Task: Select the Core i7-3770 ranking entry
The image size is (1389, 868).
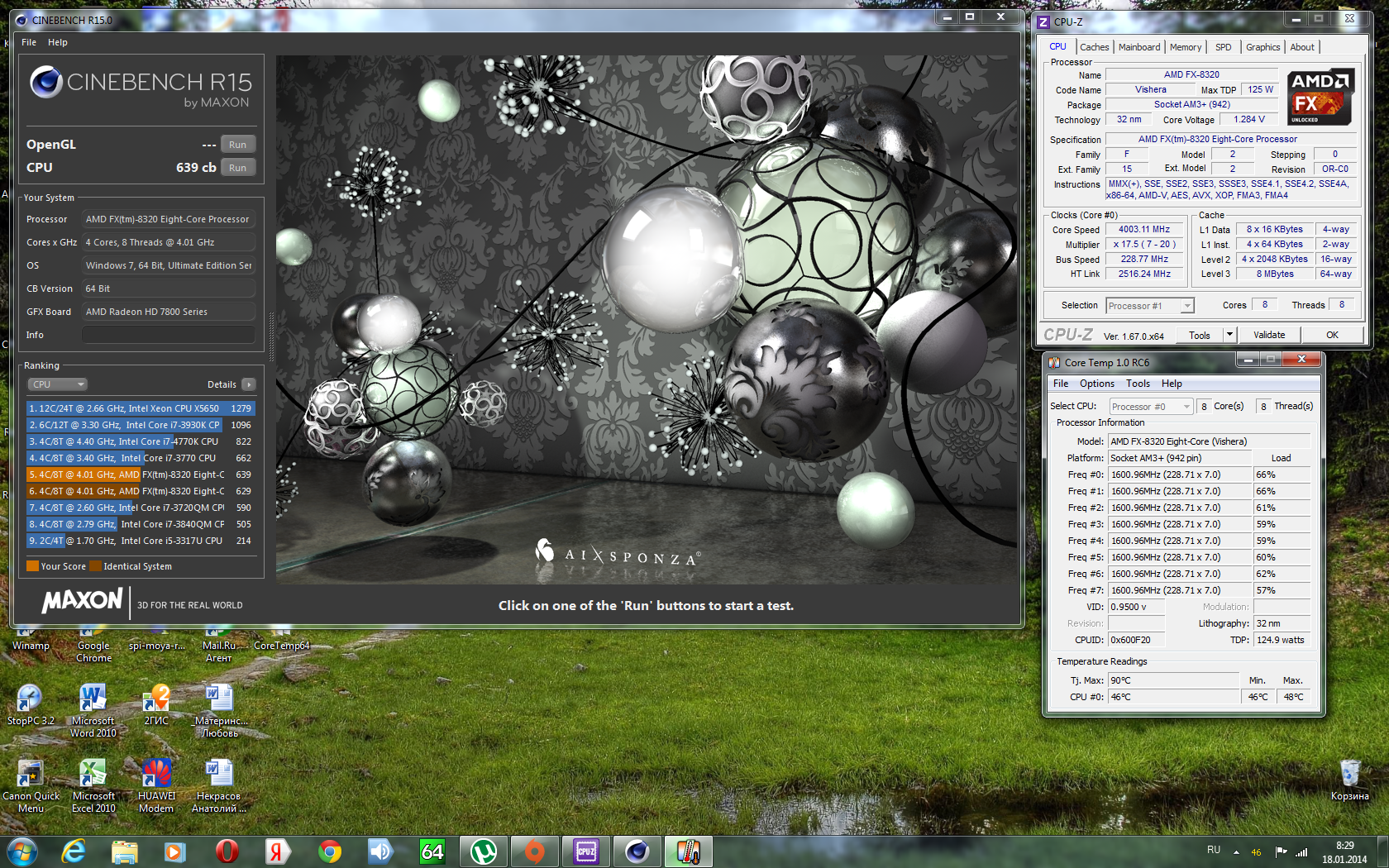Action: pyautogui.click(x=141, y=458)
